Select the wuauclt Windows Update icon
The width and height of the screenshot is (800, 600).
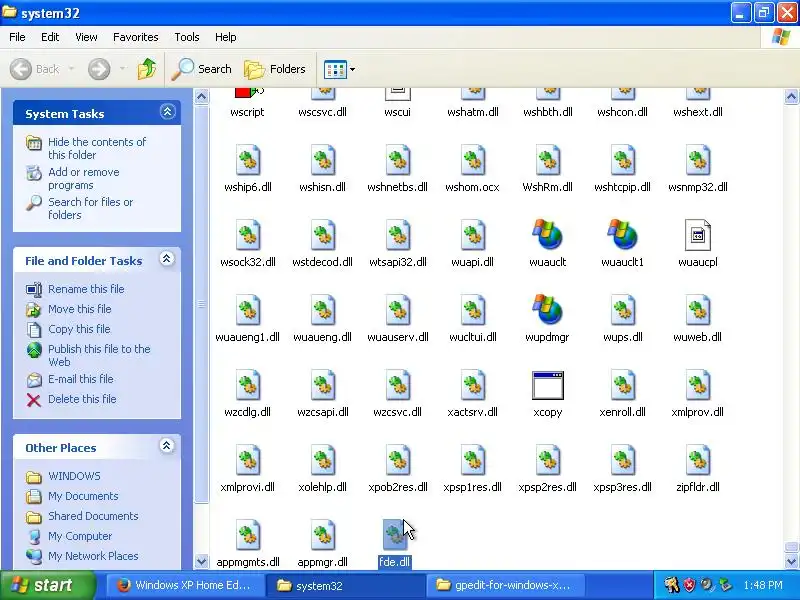(547, 234)
